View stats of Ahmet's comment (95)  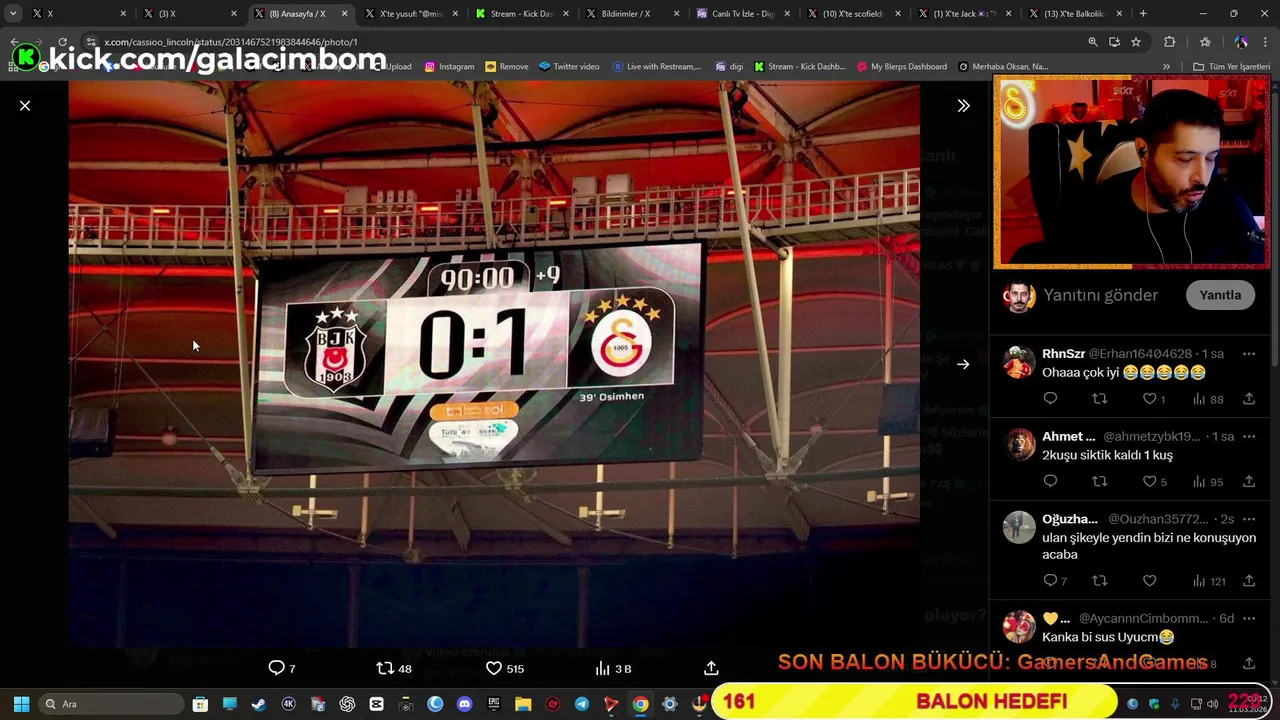point(1208,482)
